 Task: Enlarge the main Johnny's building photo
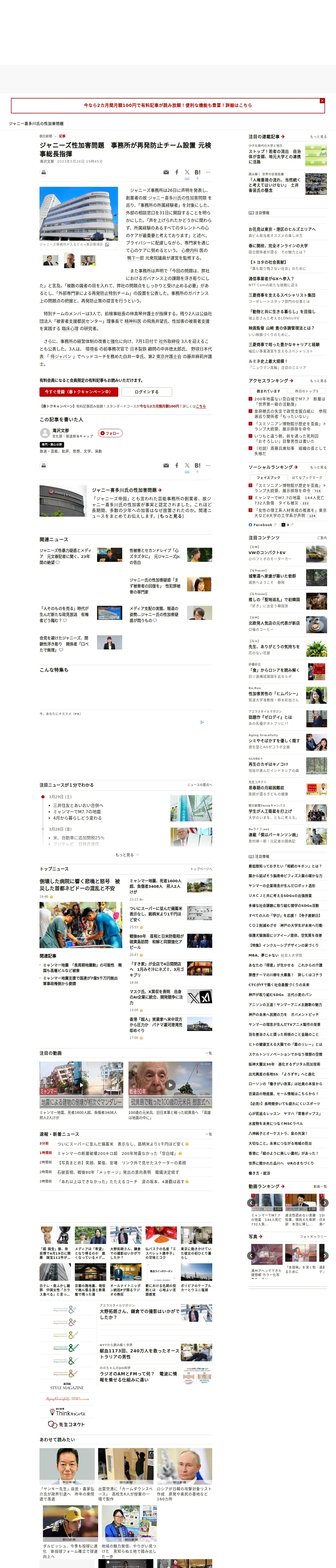79,214
